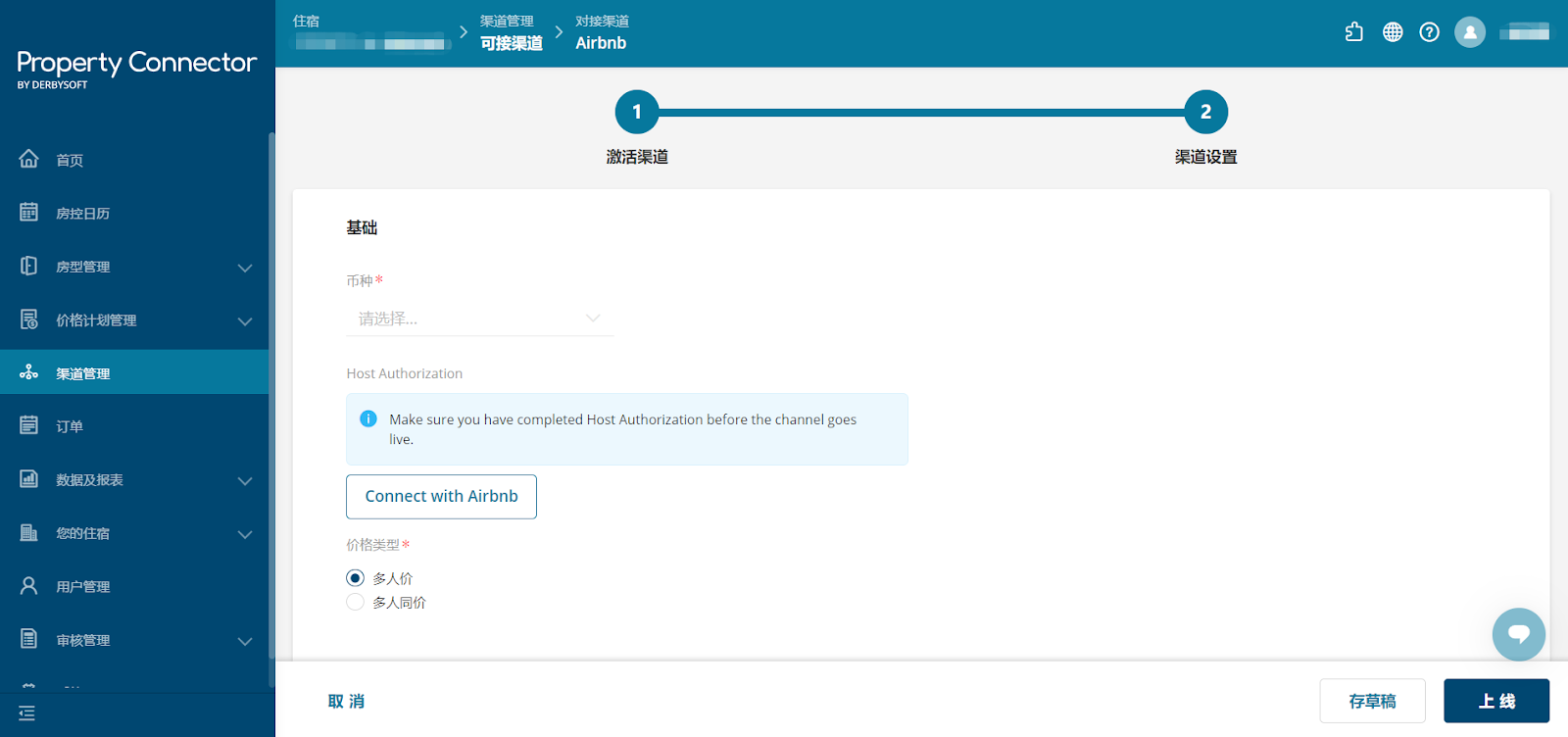Open the chat bubble widget

click(x=1519, y=634)
